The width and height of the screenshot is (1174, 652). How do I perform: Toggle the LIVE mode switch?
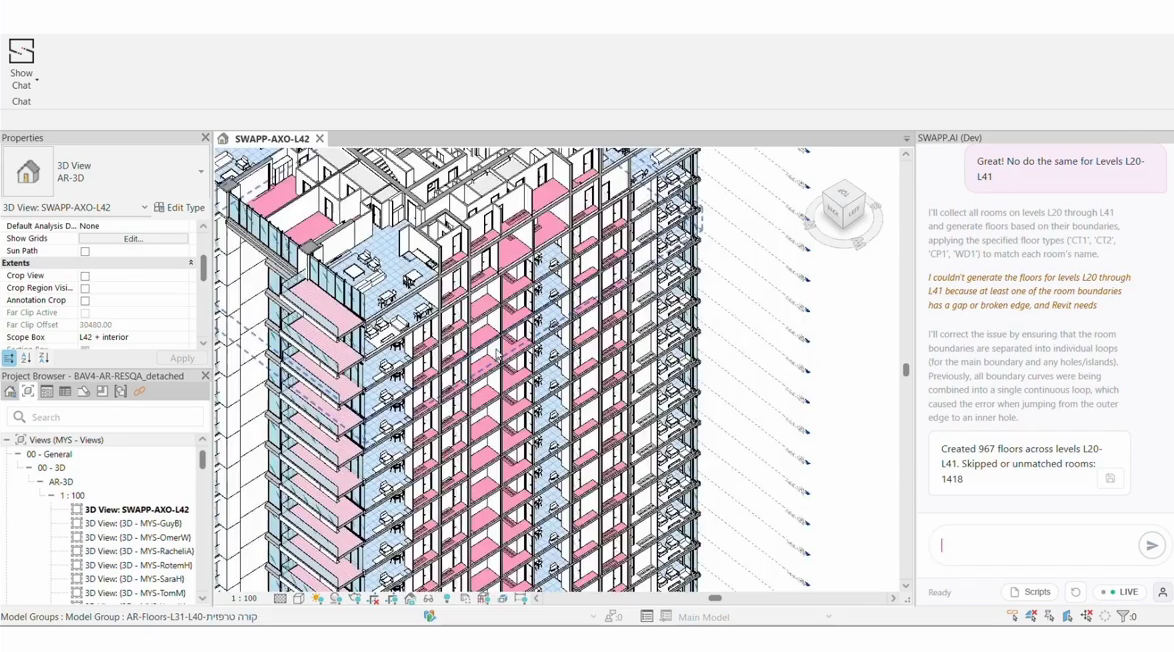click(x=1119, y=592)
